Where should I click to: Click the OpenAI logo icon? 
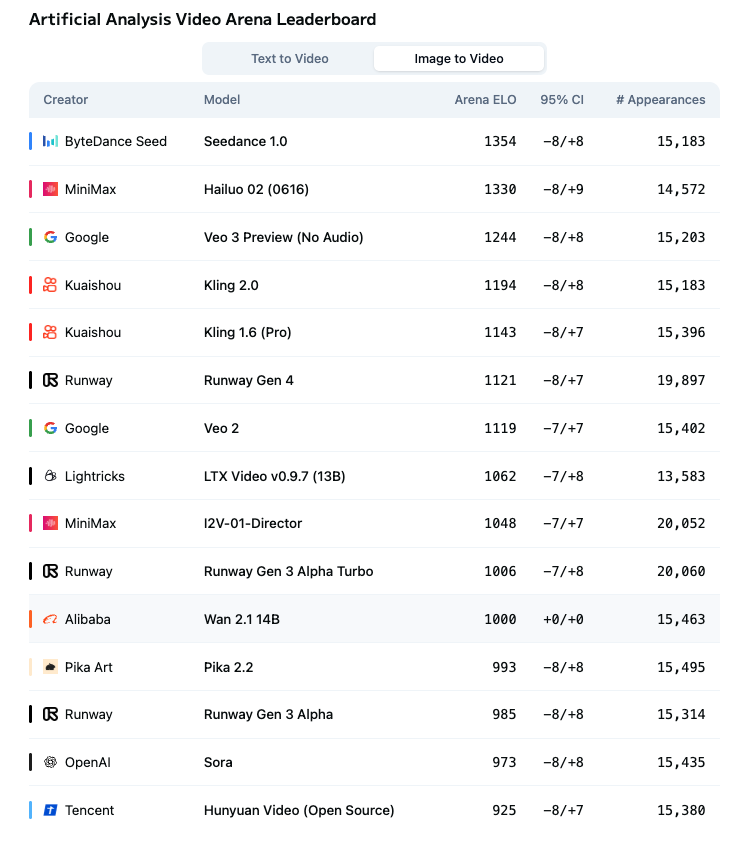click(50, 762)
